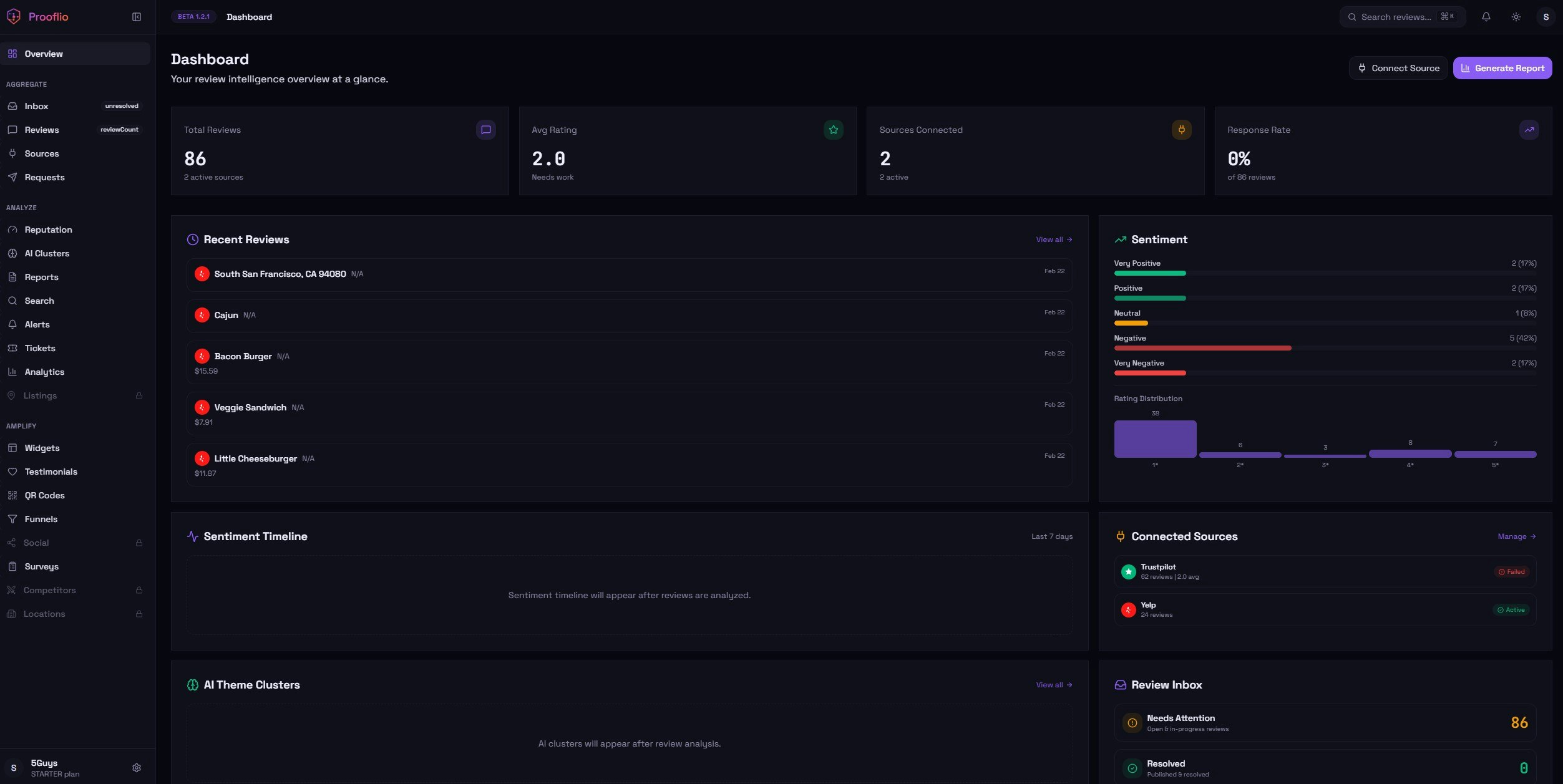Open the AI Clusters menu item
1563x784 pixels.
pyautogui.click(x=47, y=253)
